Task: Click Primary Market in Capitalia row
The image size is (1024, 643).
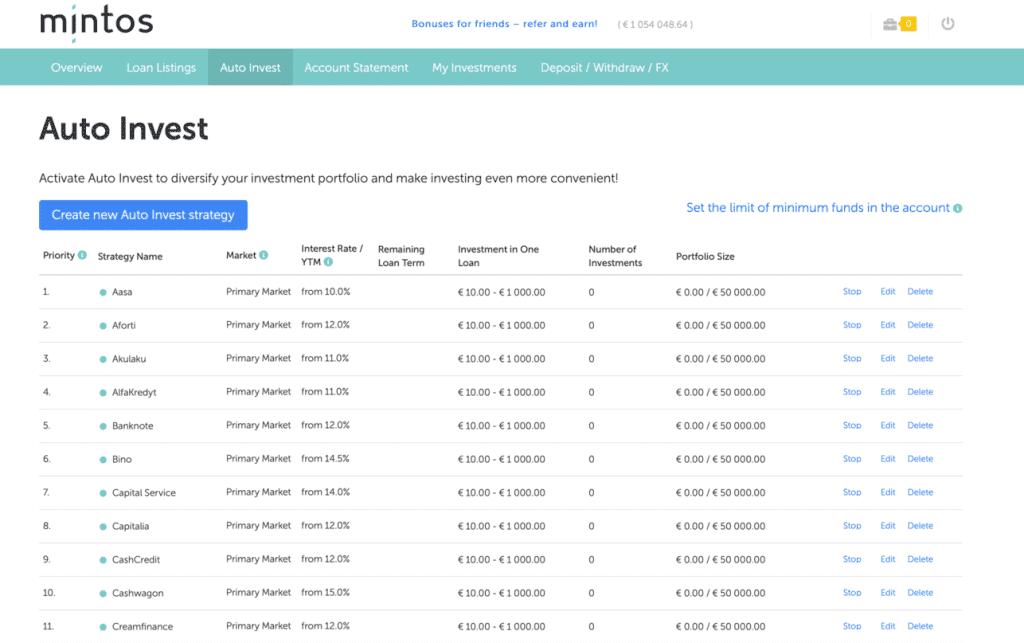Action: 259,525
